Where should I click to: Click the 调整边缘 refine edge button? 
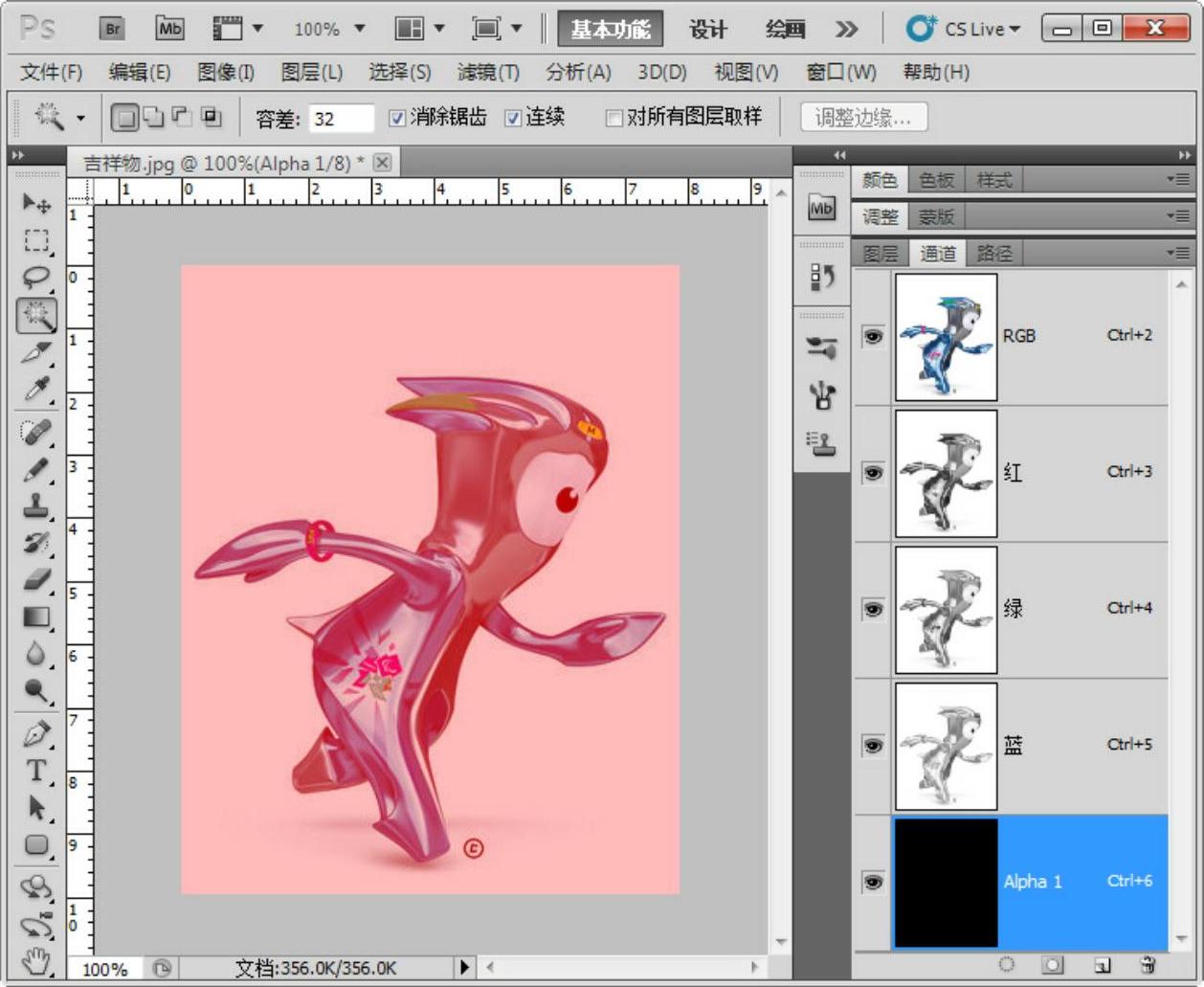(x=863, y=118)
